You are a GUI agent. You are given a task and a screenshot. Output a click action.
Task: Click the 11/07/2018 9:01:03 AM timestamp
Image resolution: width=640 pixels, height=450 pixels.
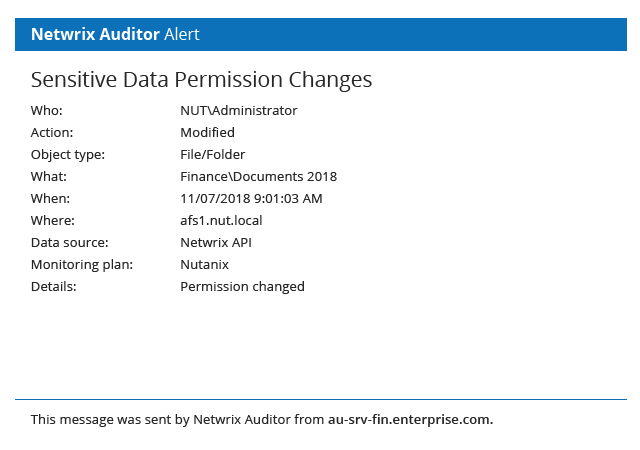(251, 198)
